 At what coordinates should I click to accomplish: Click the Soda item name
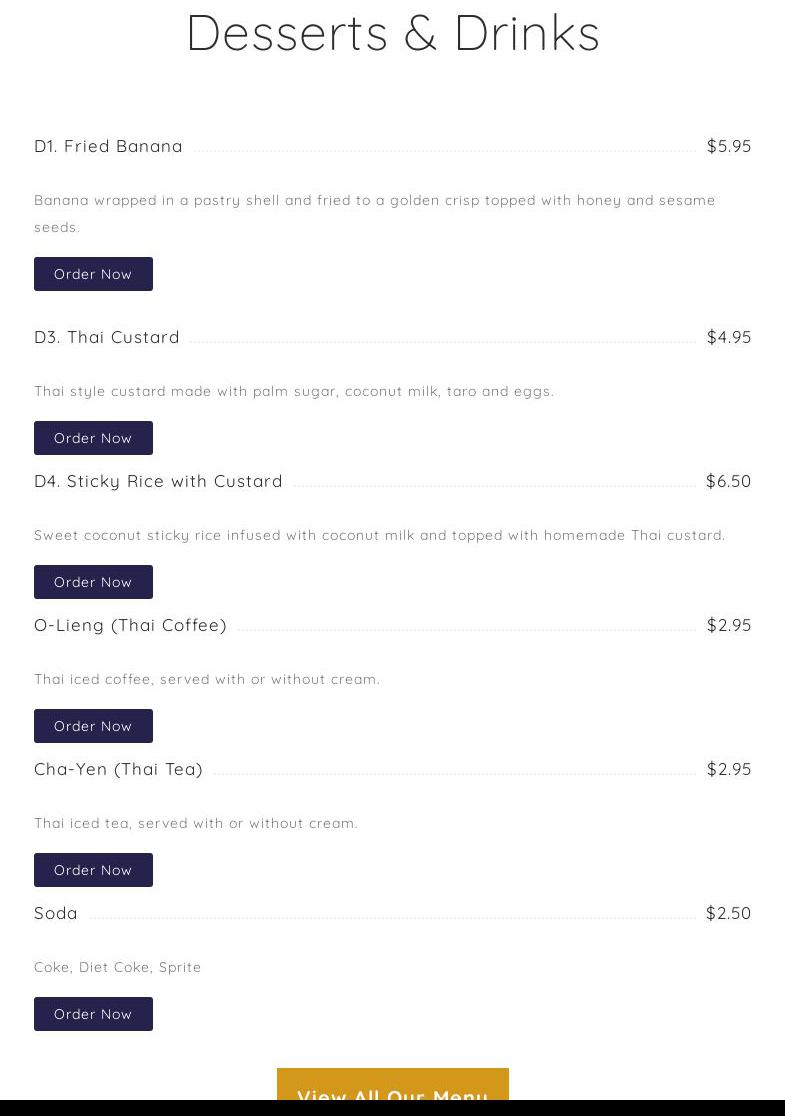point(56,913)
